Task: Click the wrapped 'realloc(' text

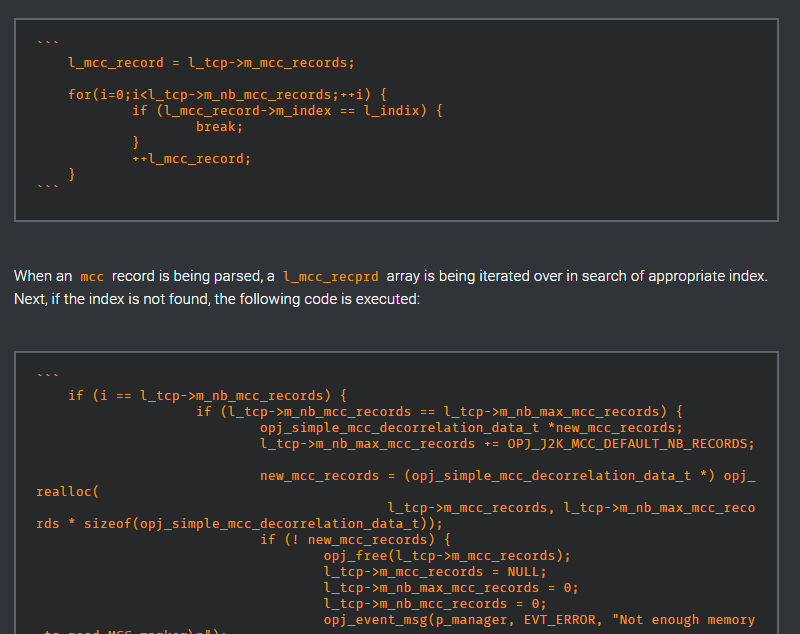Action: pos(69,491)
